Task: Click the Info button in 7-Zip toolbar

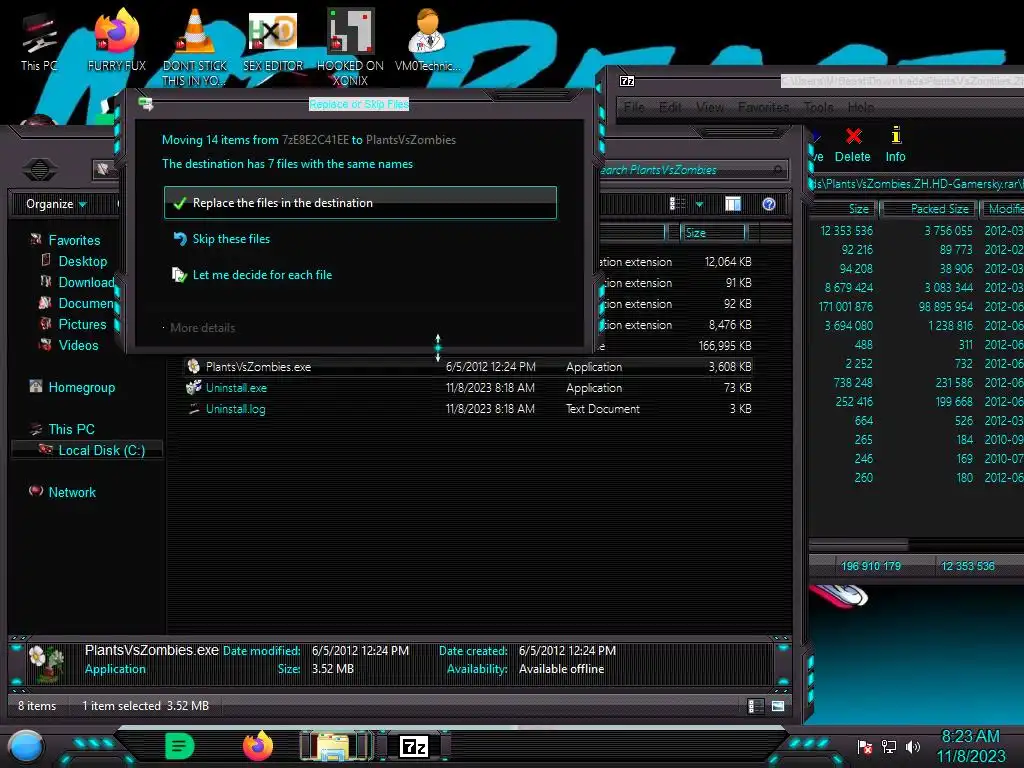Action: [895, 145]
